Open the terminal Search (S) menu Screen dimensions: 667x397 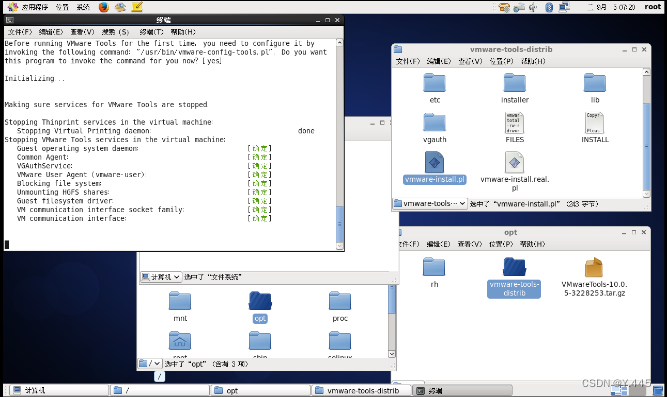coord(115,32)
